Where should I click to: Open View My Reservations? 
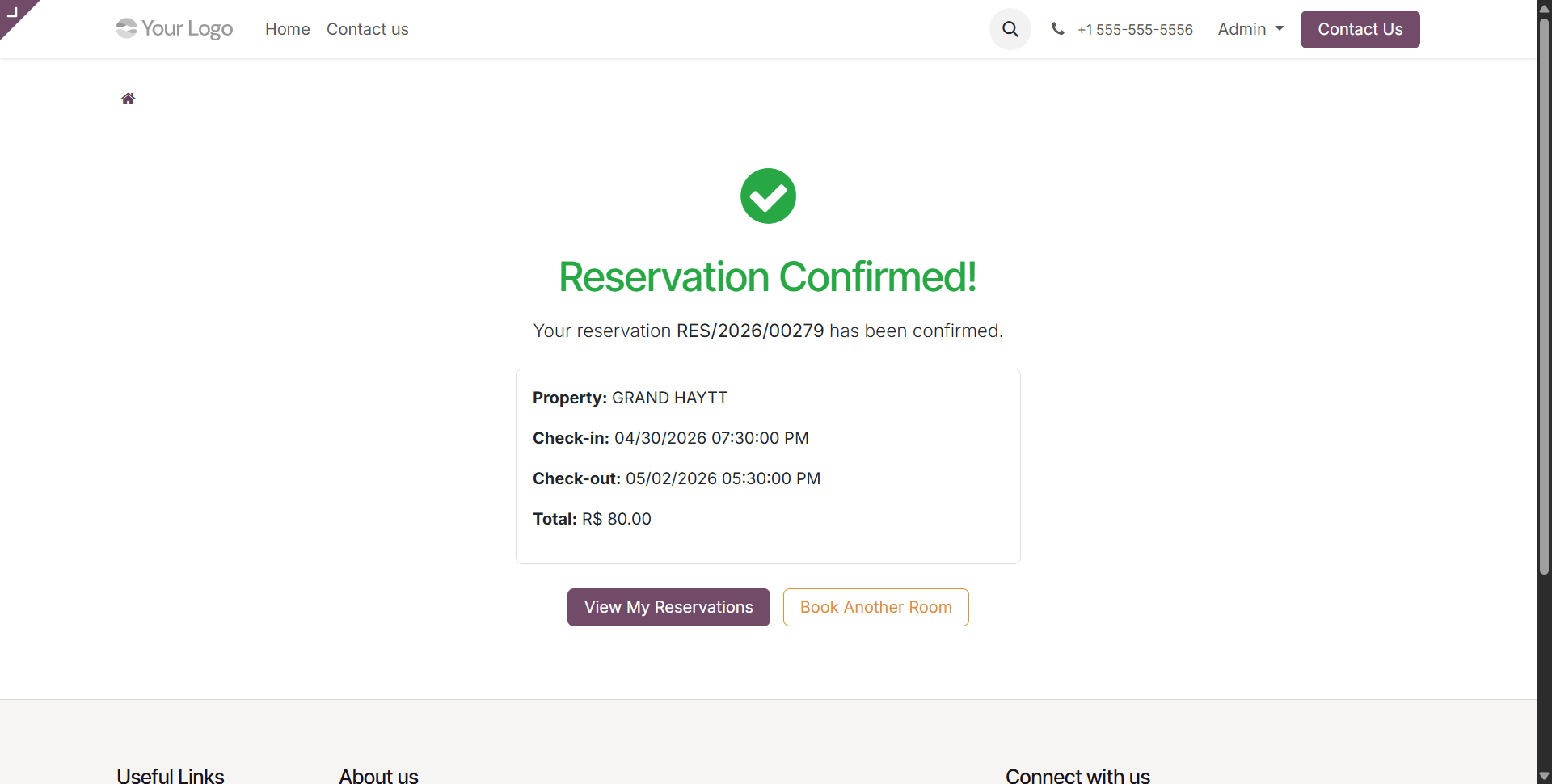[x=668, y=607]
